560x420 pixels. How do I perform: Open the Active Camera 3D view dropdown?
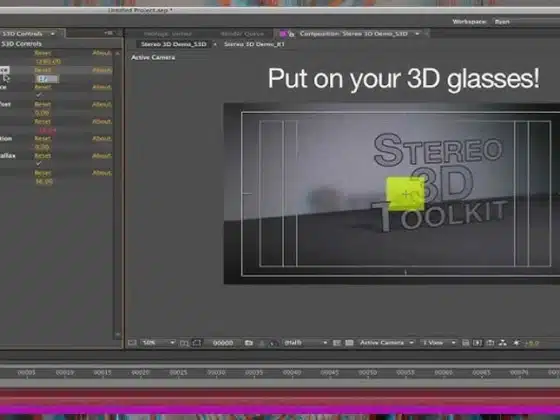click(387, 343)
